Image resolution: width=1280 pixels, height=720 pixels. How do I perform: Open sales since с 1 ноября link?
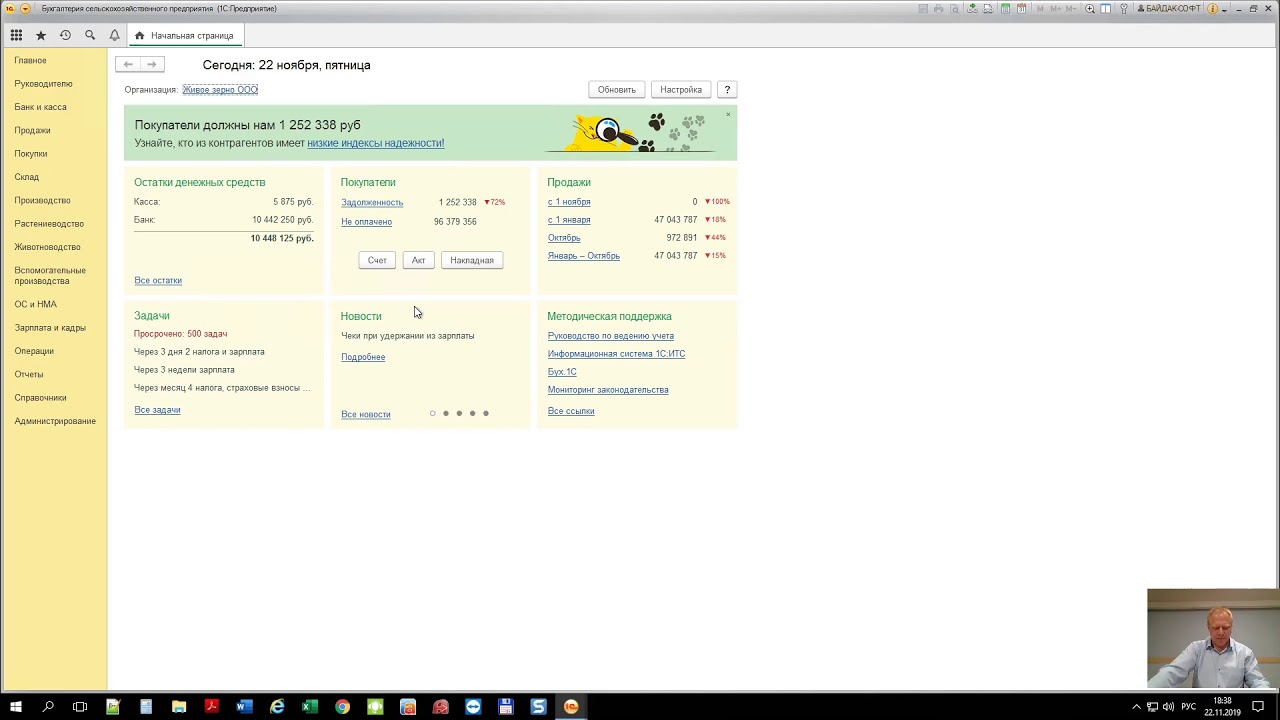(x=569, y=202)
